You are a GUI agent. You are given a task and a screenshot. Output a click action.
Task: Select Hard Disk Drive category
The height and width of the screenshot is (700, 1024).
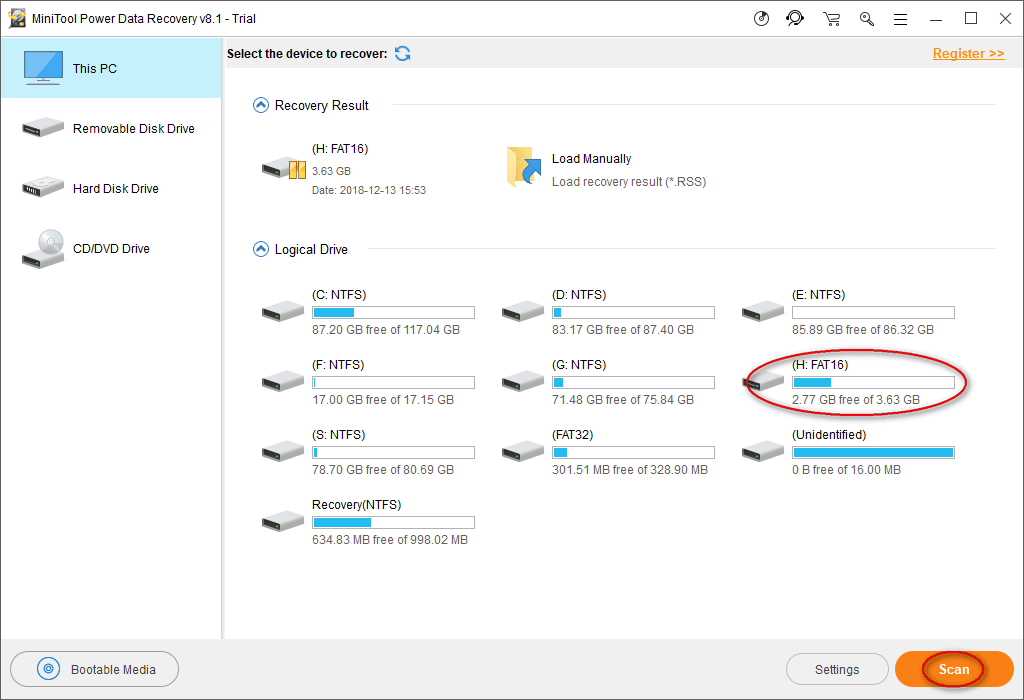(x=112, y=189)
